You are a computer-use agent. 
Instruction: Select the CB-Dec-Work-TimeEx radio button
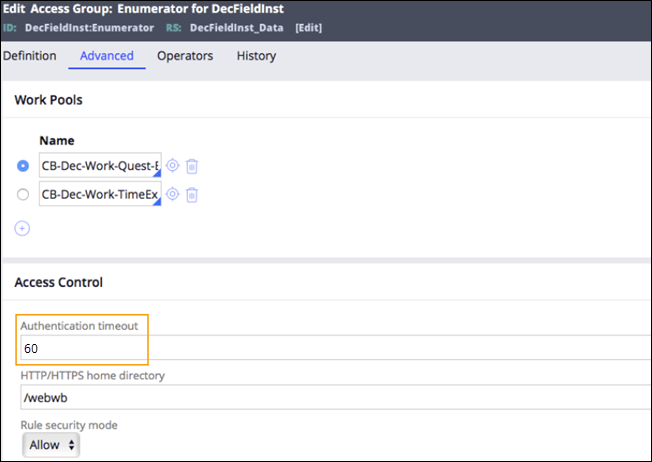(23, 194)
